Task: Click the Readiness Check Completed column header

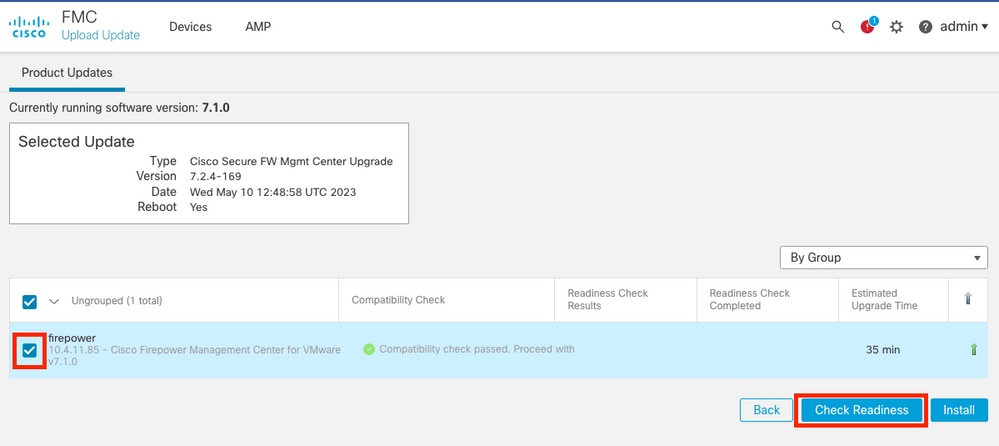Action: (x=749, y=299)
